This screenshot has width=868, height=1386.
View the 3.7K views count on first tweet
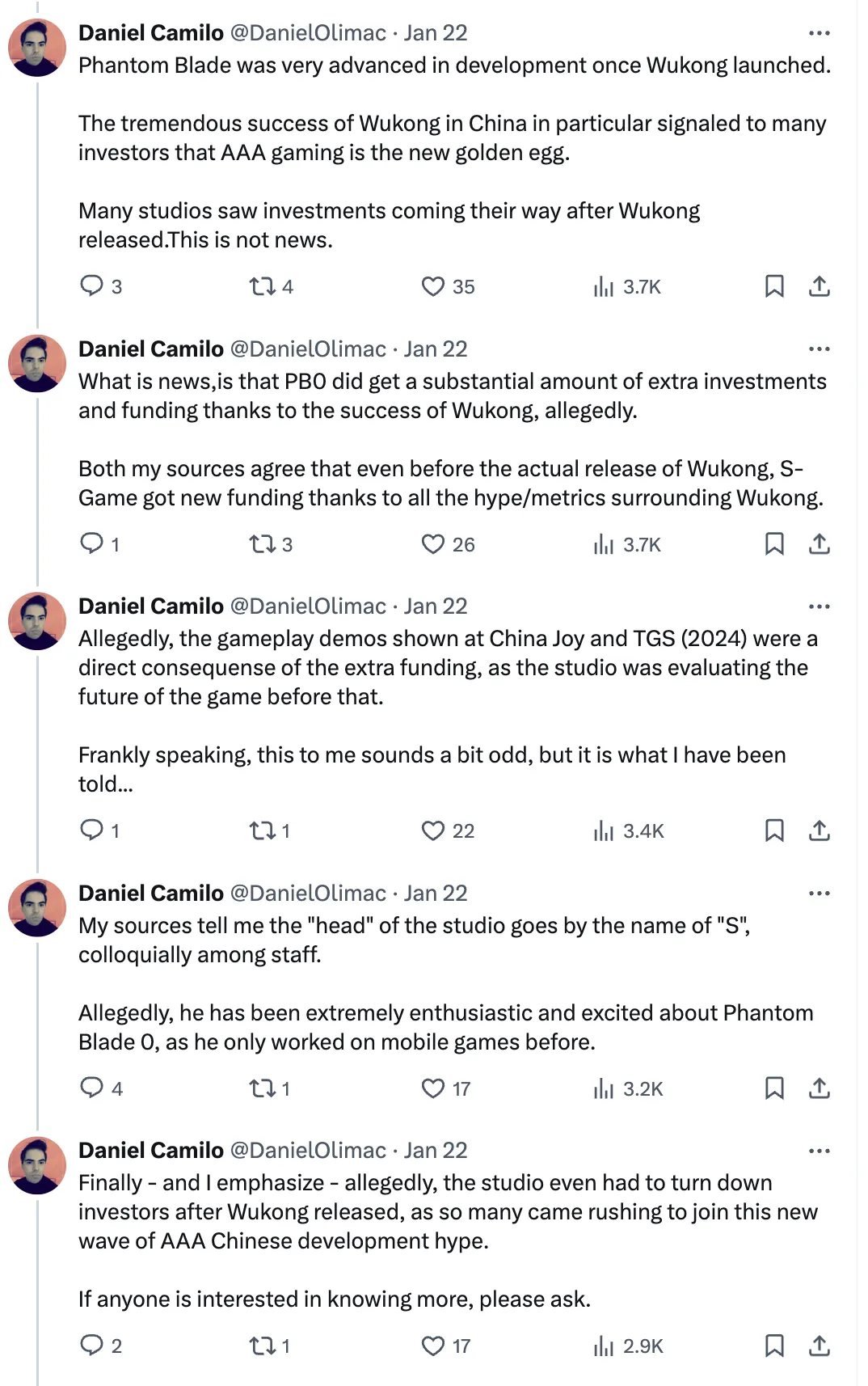[628, 286]
